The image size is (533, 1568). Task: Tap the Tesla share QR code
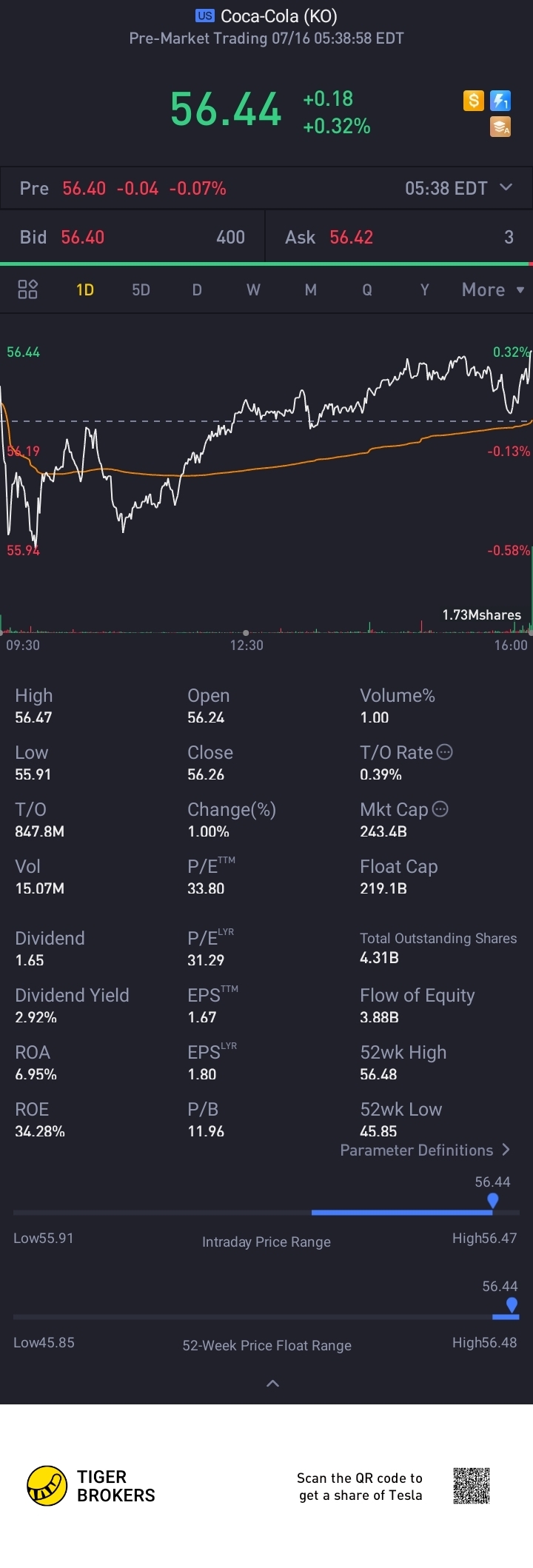(x=472, y=1485)
